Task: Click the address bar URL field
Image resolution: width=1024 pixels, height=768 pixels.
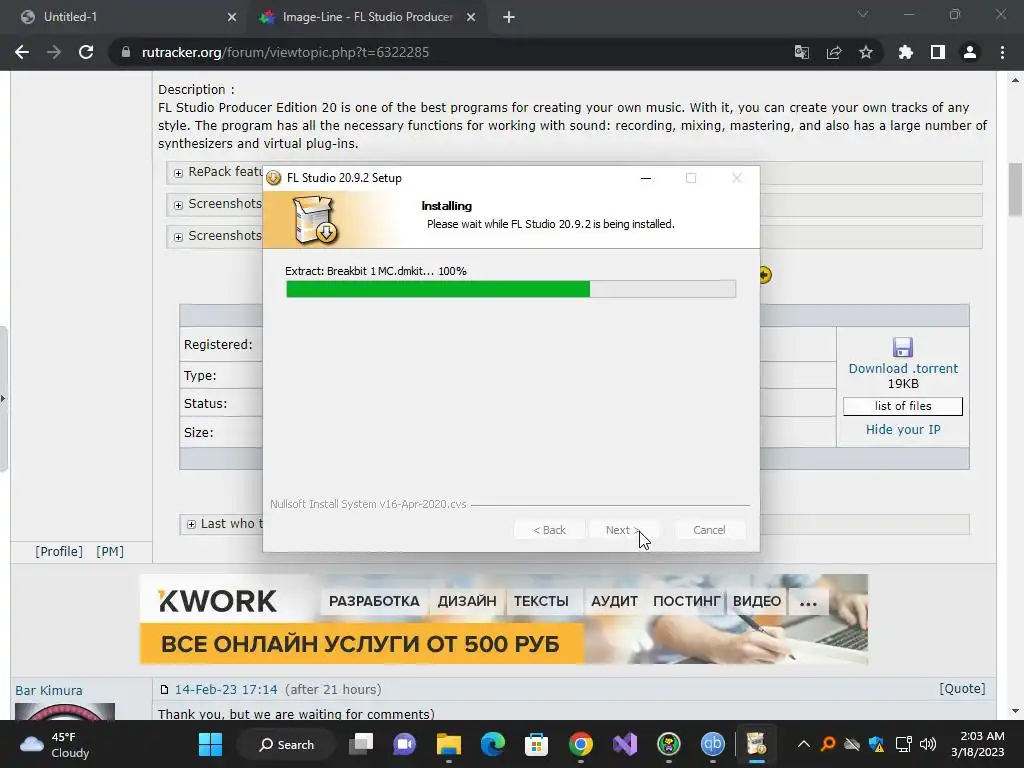Action: point(451,52)
